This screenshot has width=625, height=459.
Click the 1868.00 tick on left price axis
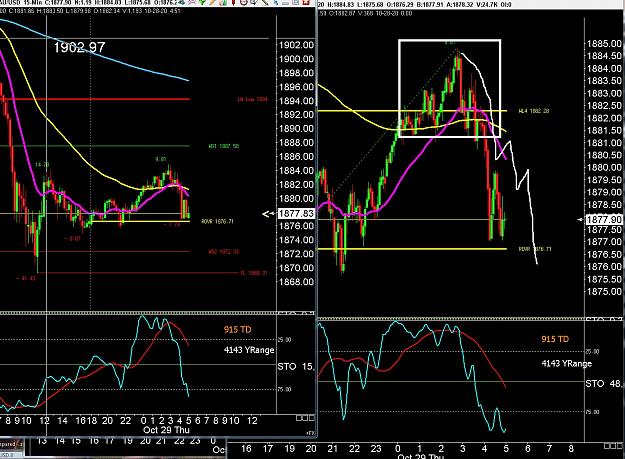coord(296,282)
